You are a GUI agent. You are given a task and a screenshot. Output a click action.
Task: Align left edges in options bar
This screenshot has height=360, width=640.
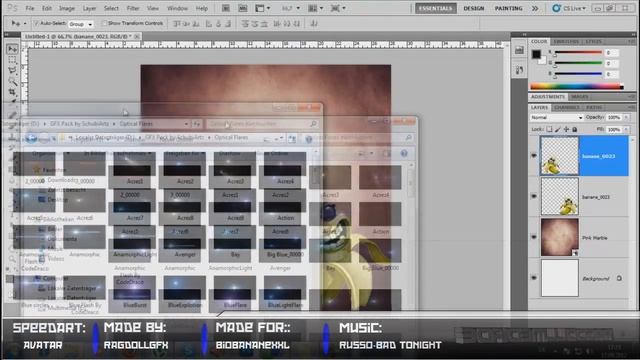[209, 24]
